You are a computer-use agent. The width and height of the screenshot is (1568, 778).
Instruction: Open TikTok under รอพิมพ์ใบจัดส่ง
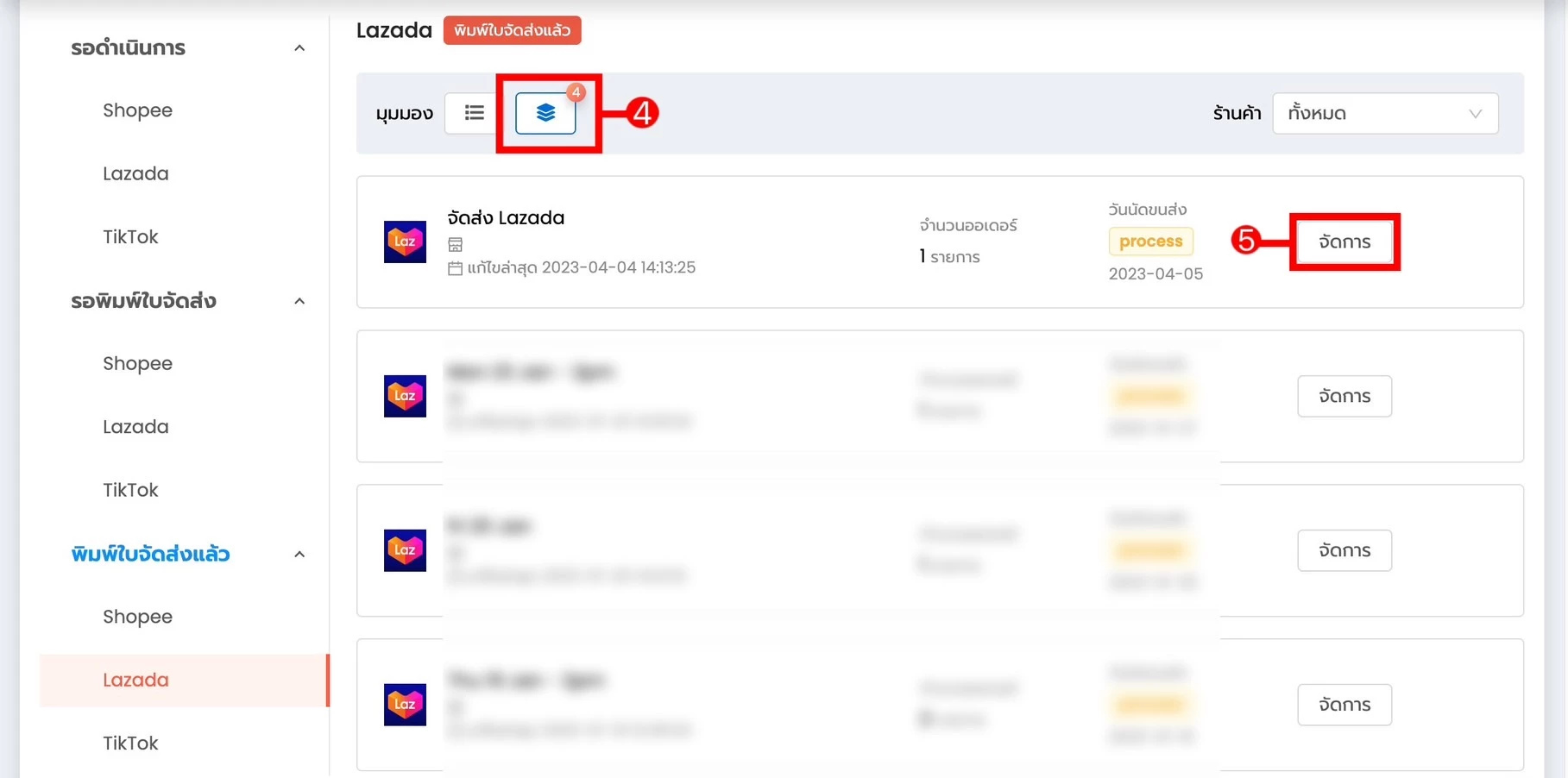pyautogui.click(x=130, y=490)
